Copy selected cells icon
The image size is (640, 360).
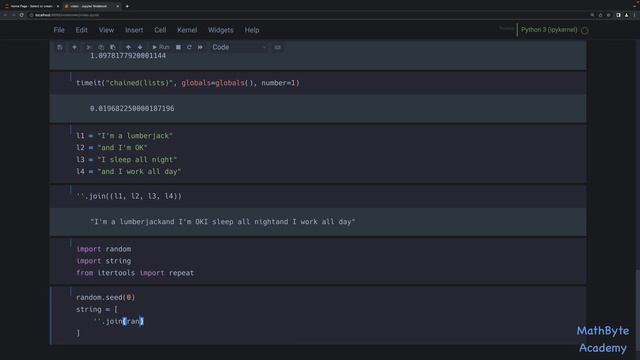click(101, 47)
